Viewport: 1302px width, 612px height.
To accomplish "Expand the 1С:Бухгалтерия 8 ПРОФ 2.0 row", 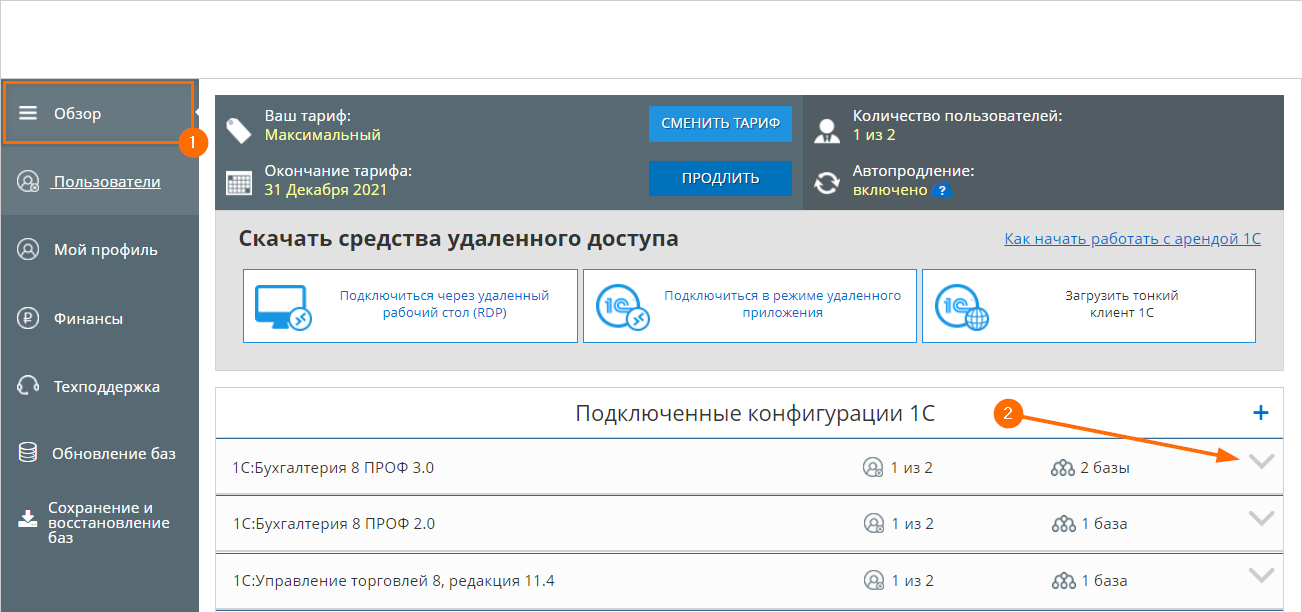I will point(1261,519).
